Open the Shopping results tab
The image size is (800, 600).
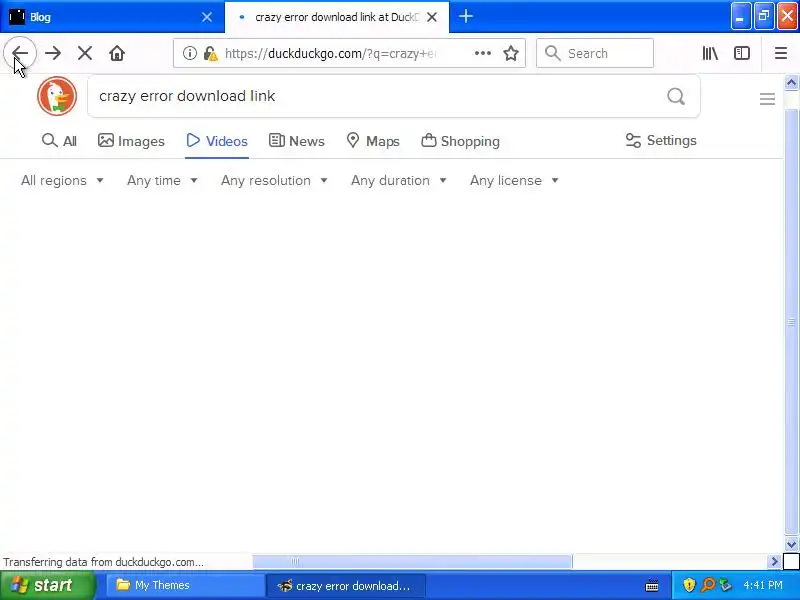click(x=460, y=141)
